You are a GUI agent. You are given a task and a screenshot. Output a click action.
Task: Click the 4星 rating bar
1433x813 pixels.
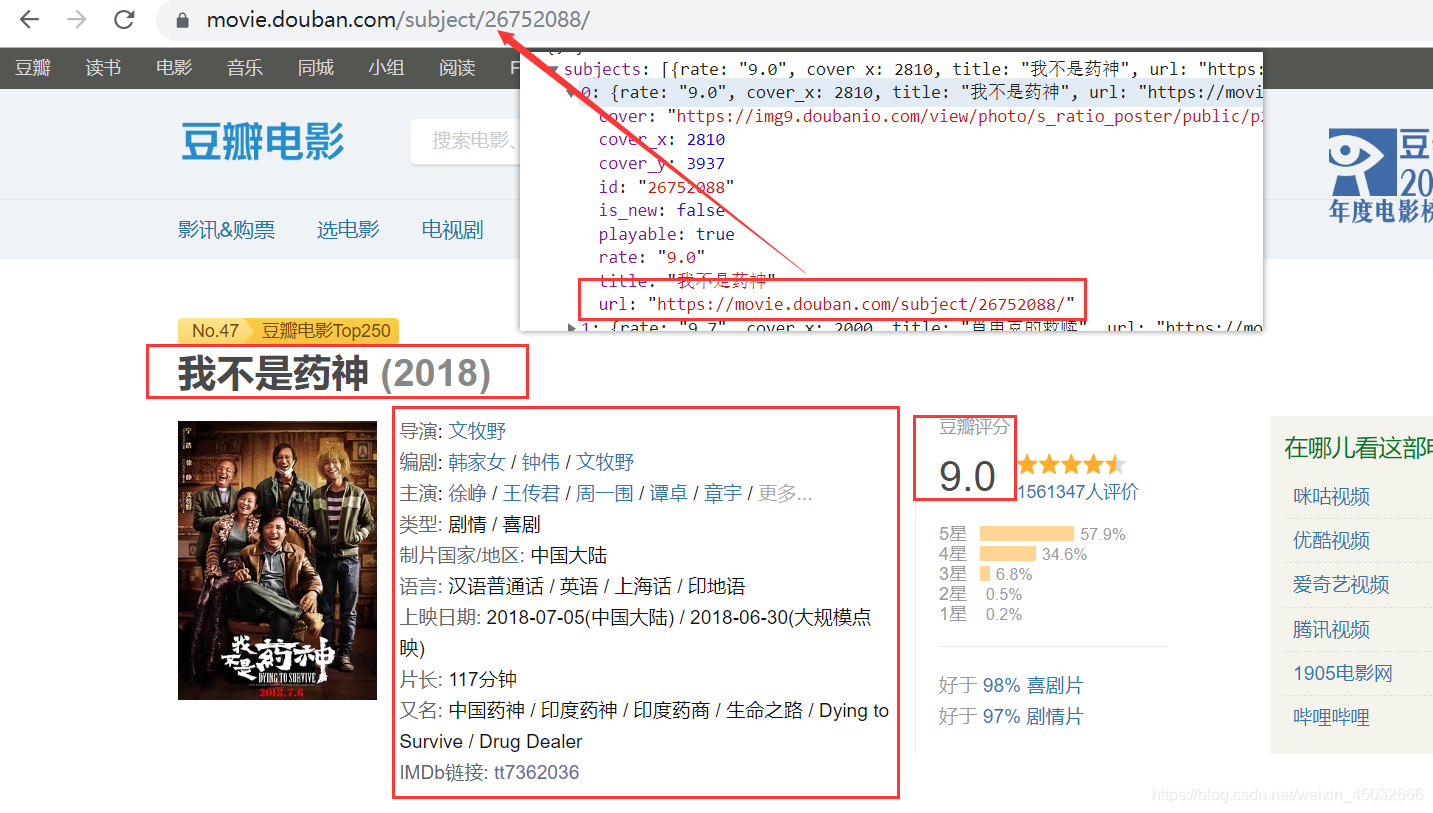point(1007,554)
